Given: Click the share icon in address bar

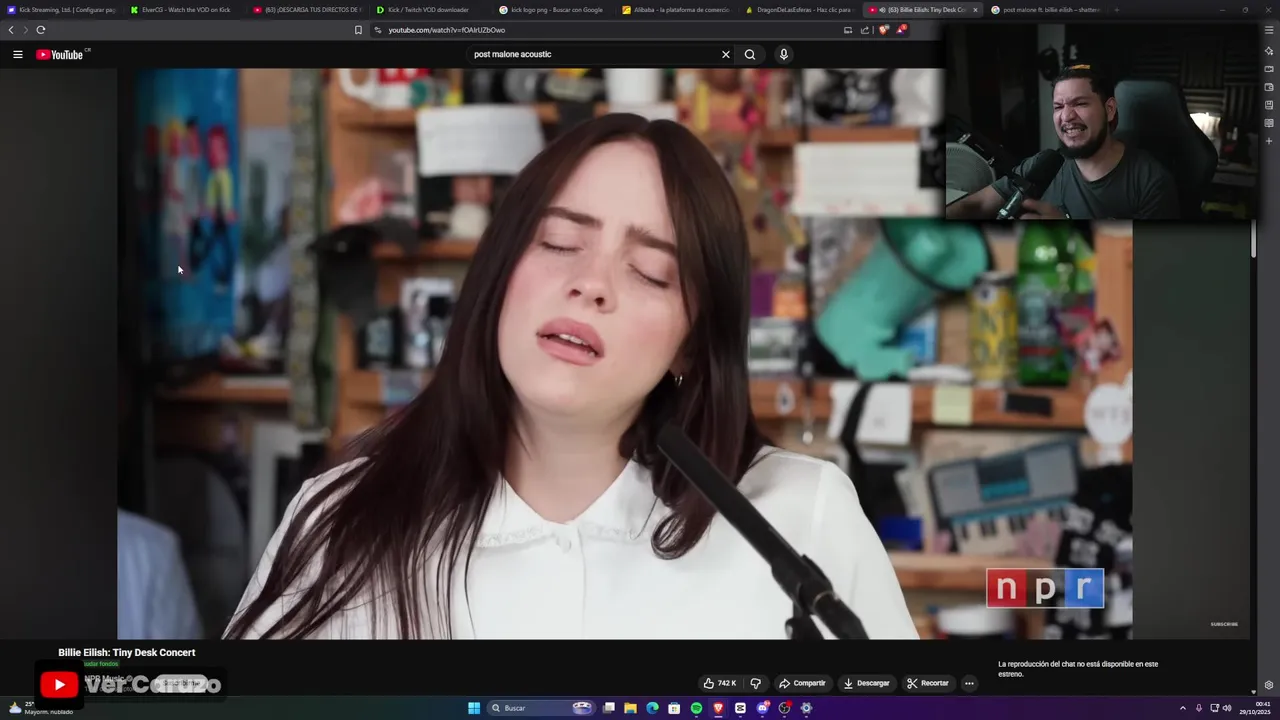Looking at the screenshot, I should coord(865,30).
